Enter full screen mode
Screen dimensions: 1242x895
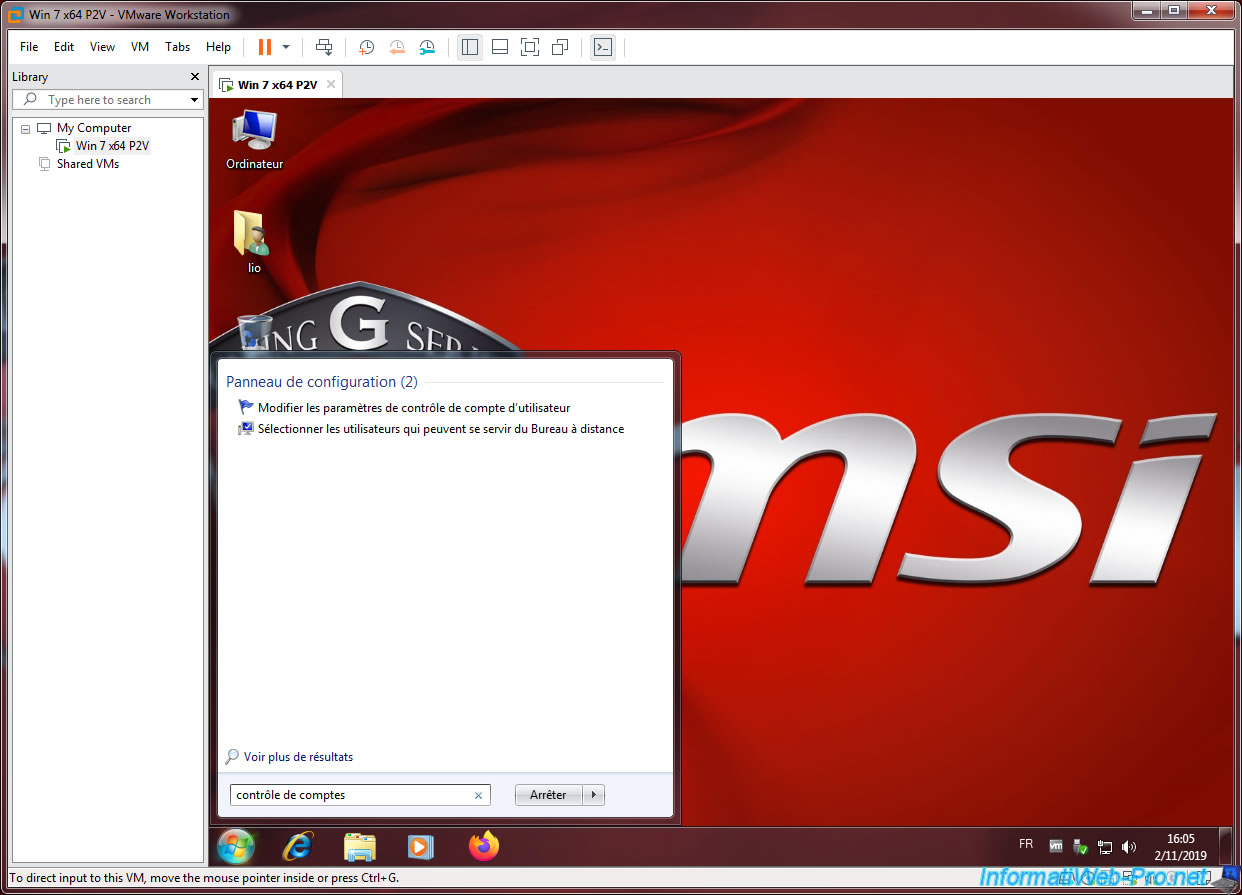click(x=530, y=47)
